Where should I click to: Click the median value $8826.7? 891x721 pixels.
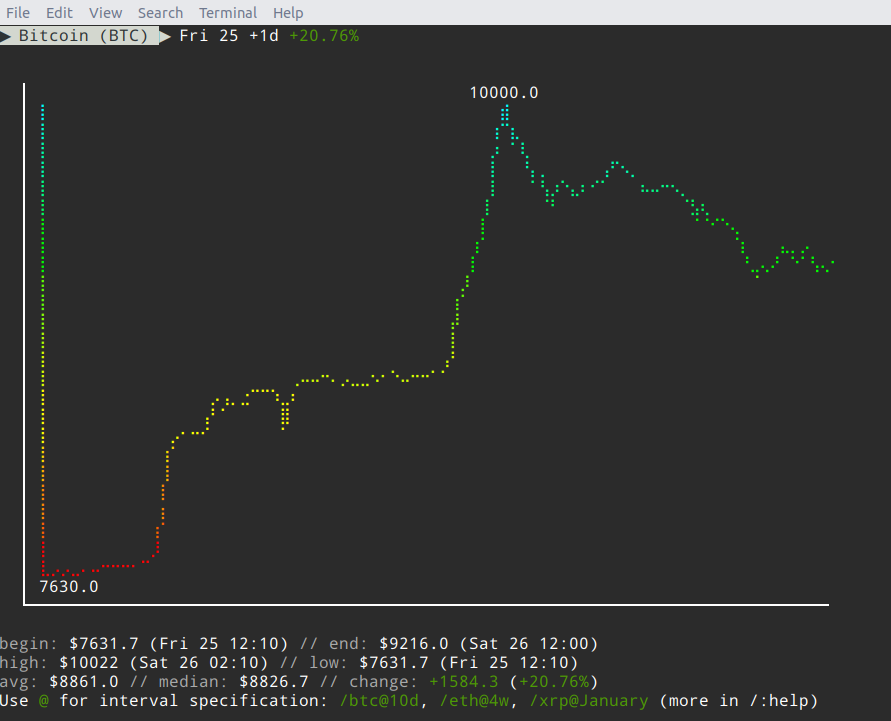[274, 681]
